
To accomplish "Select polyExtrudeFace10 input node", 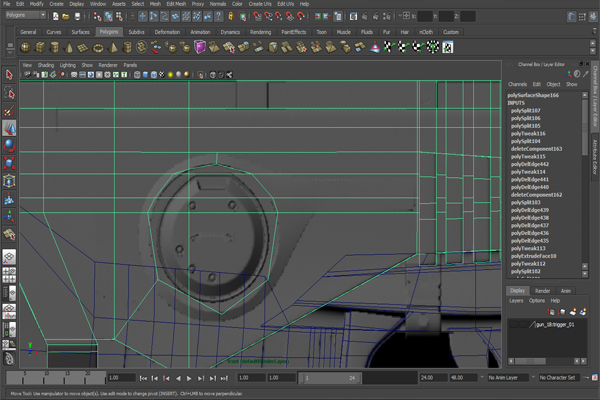I will pyautogui.click(x=533, y=256).
